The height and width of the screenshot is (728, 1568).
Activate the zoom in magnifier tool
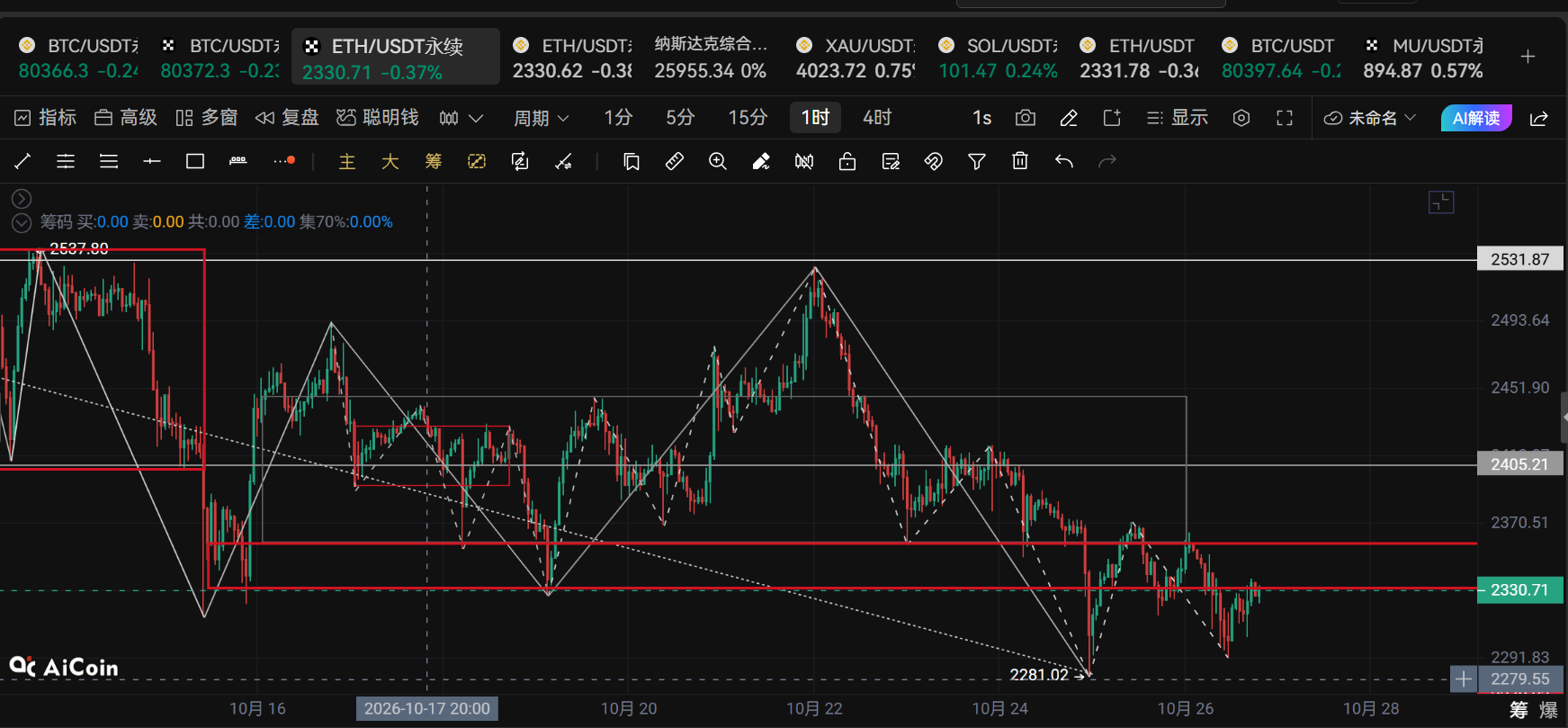click(x=718, y=161)
